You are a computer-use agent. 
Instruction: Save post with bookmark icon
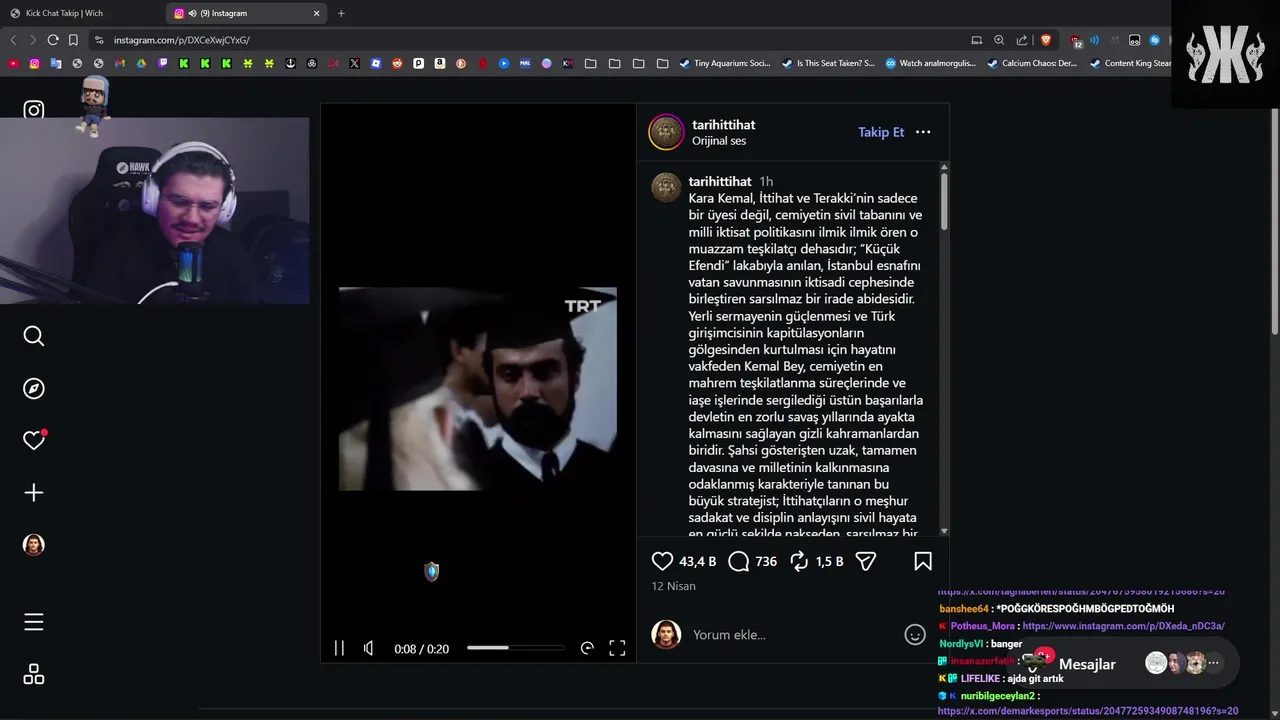click(923, 561)
